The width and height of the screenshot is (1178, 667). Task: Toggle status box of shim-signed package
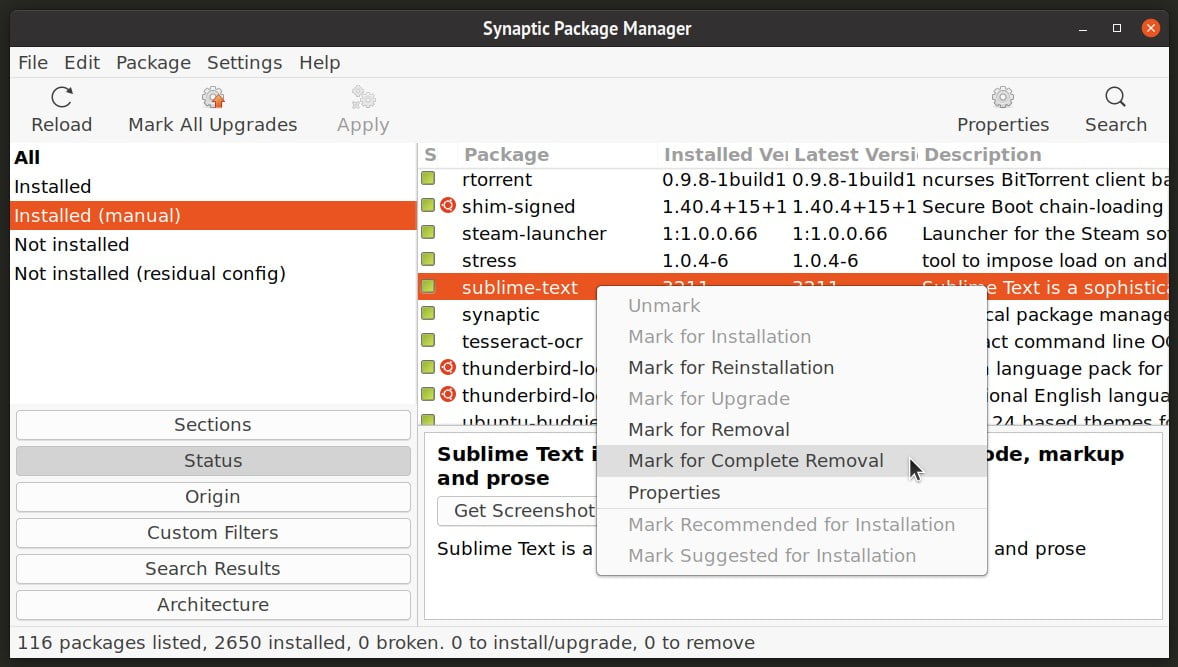pos(428,205)
